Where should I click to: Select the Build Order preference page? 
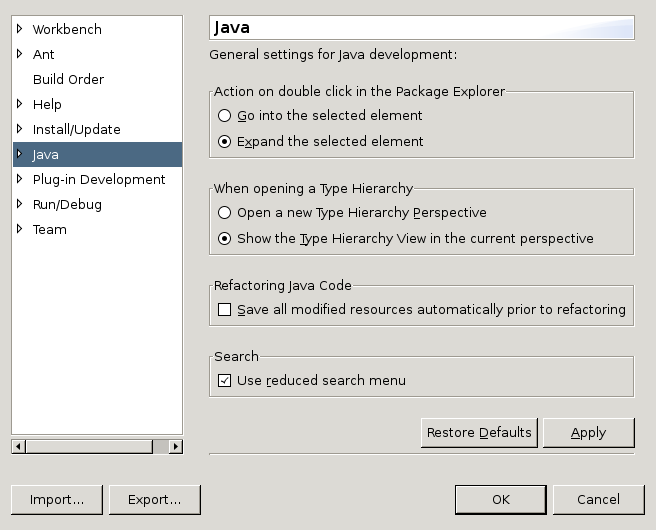[68, 79]
